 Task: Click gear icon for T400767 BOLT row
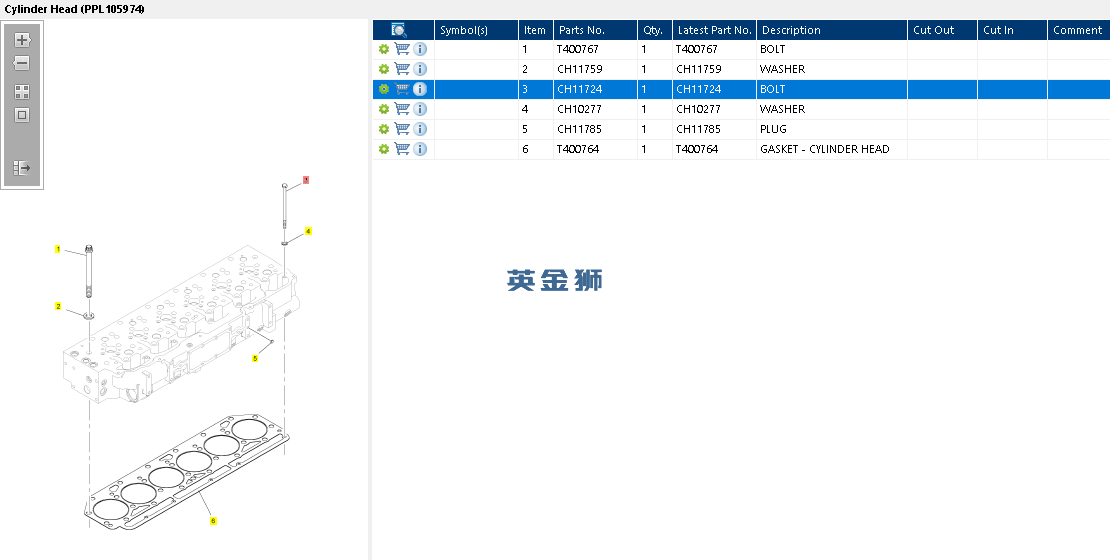tap(384, 49)
